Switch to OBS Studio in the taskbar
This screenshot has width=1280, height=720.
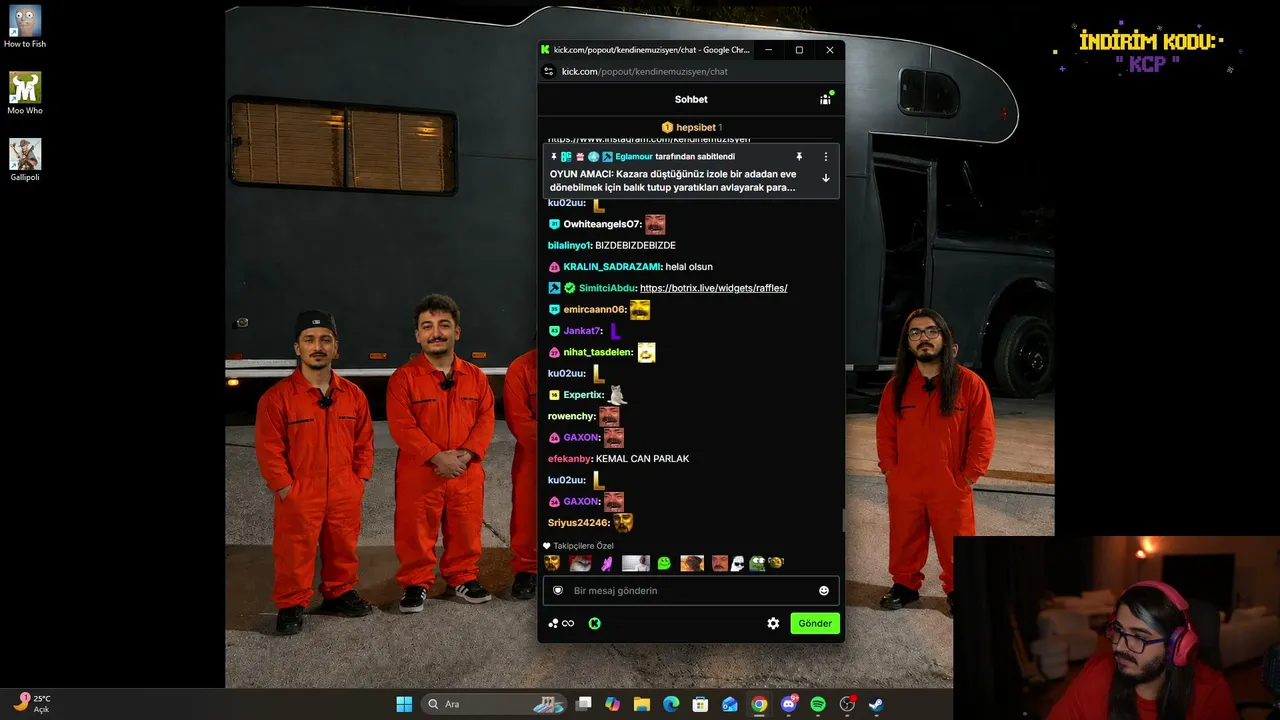(847, 704)
